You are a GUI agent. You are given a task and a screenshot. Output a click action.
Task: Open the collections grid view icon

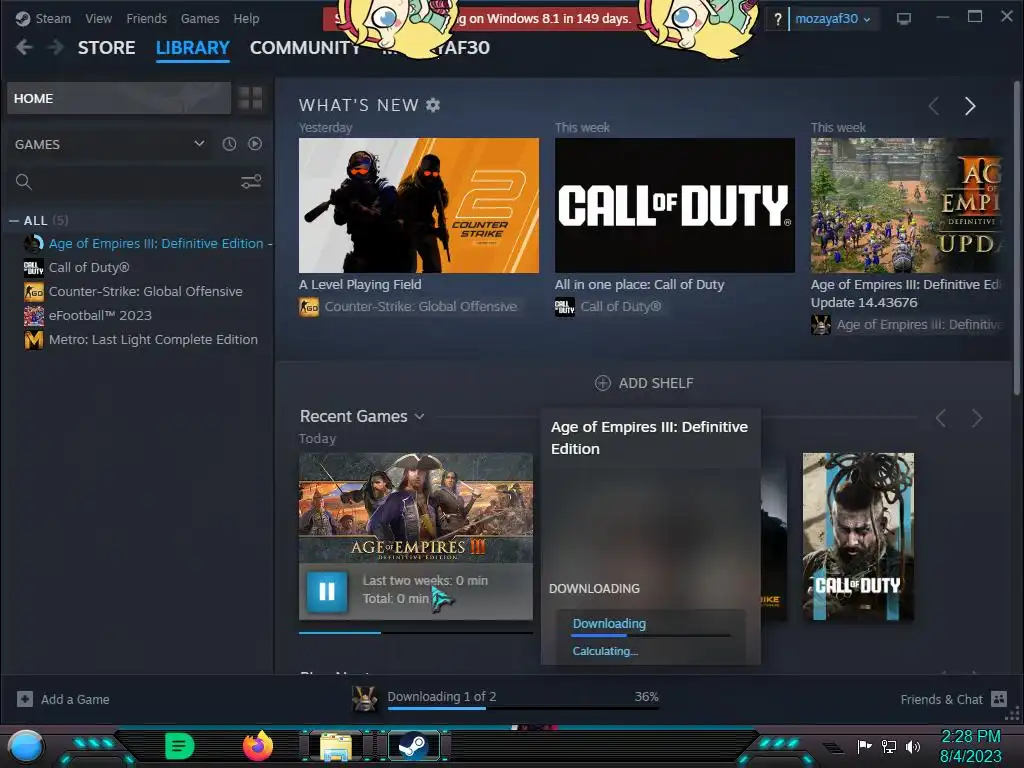pyautogui.click(x=250, y=98)
